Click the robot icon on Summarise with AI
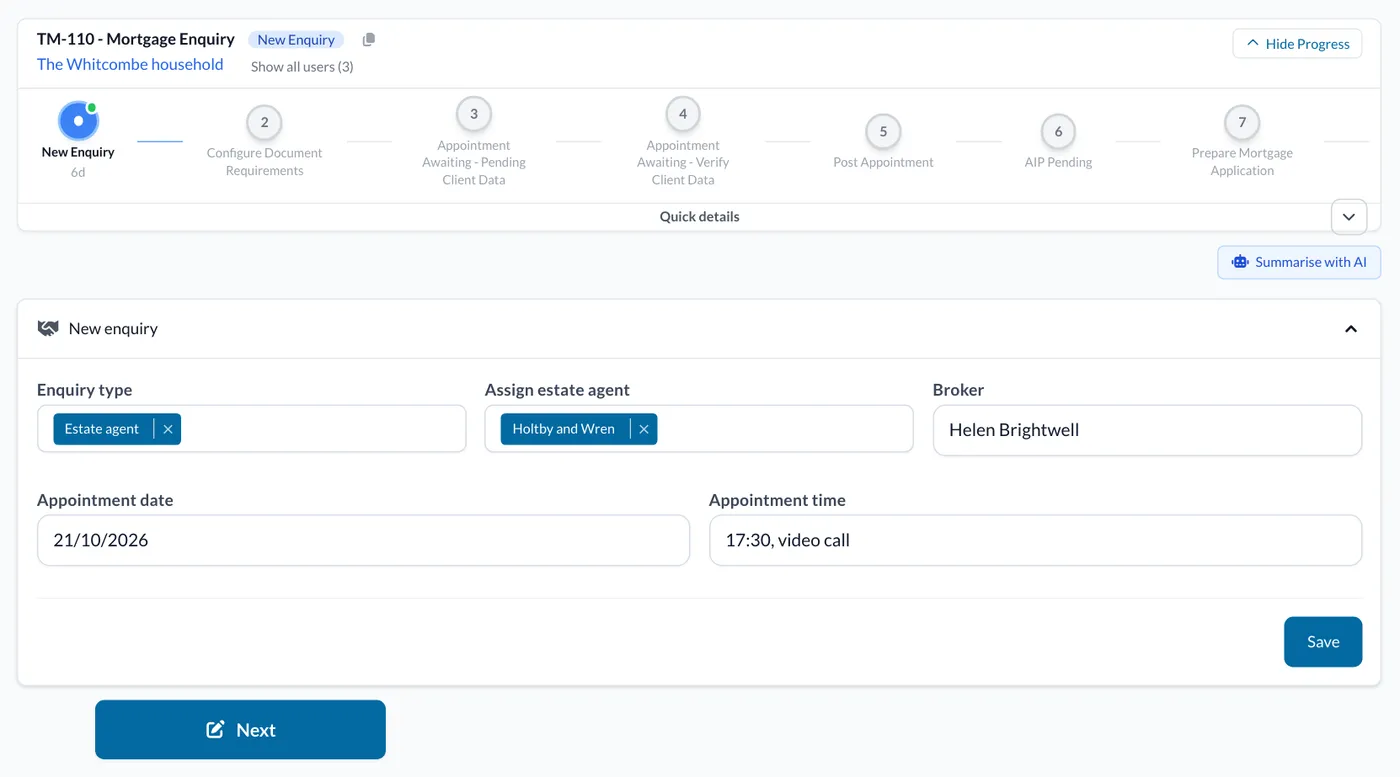The height and width of the screenshot is (777, 1400). (x=1240, y=262)
